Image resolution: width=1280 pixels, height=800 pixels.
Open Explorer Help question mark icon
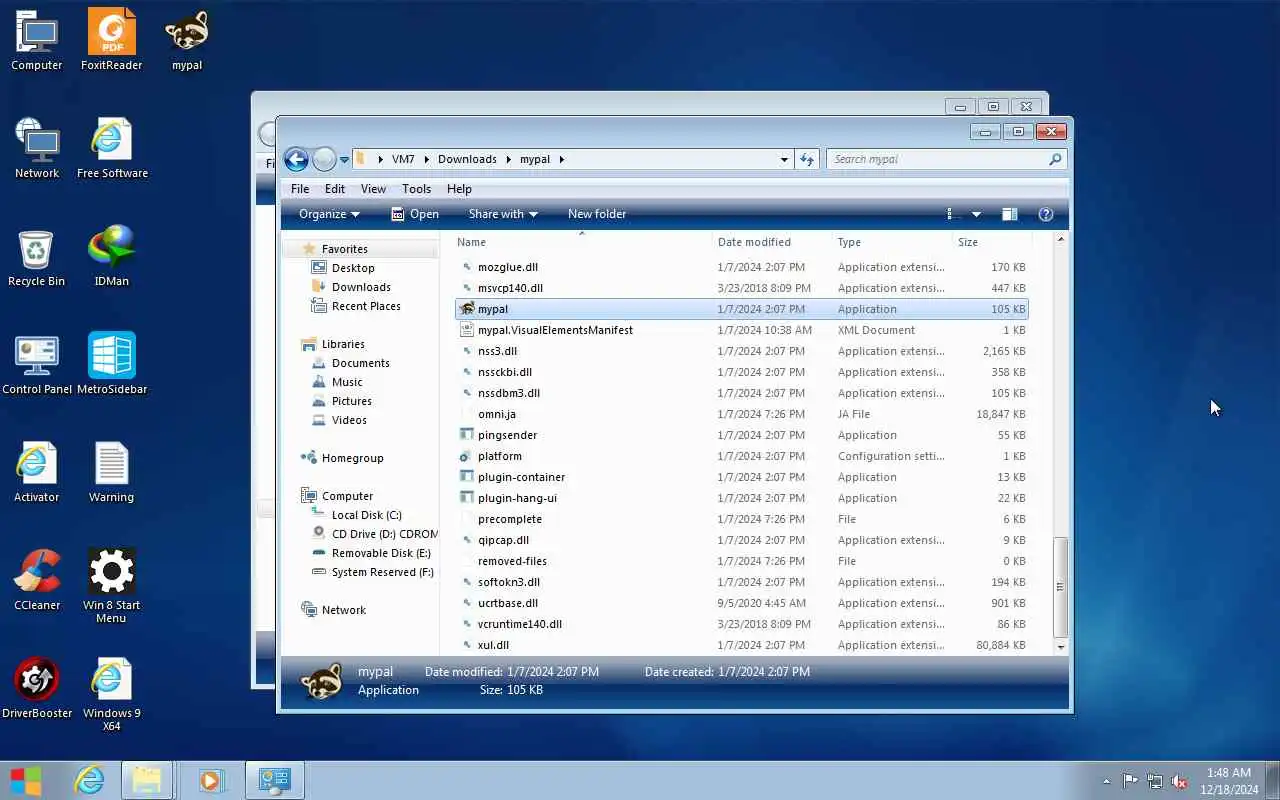(1046, 214)
